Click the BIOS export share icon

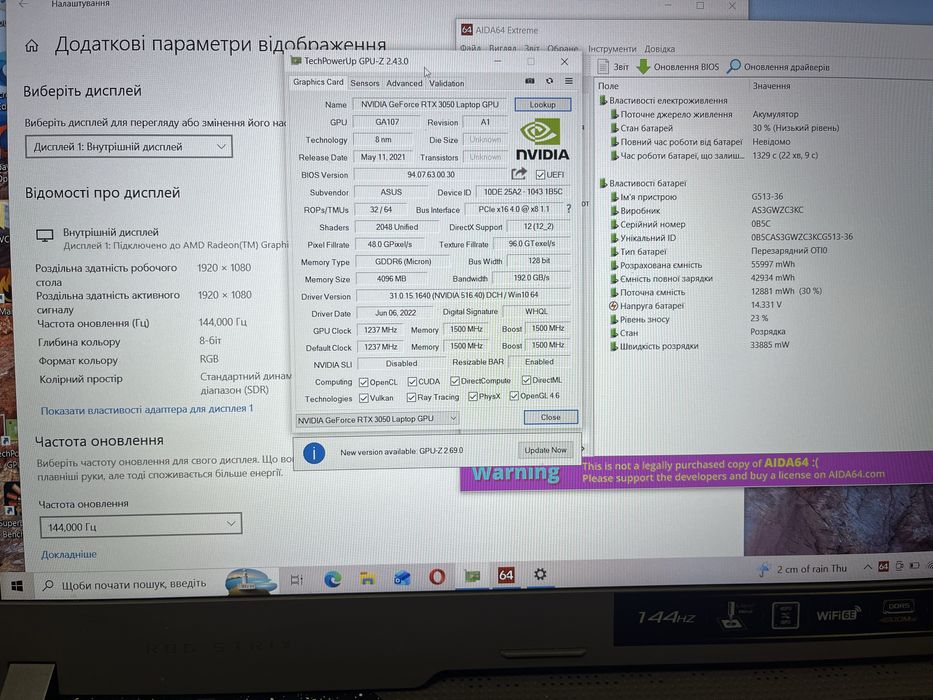click(x=519, y=174)
